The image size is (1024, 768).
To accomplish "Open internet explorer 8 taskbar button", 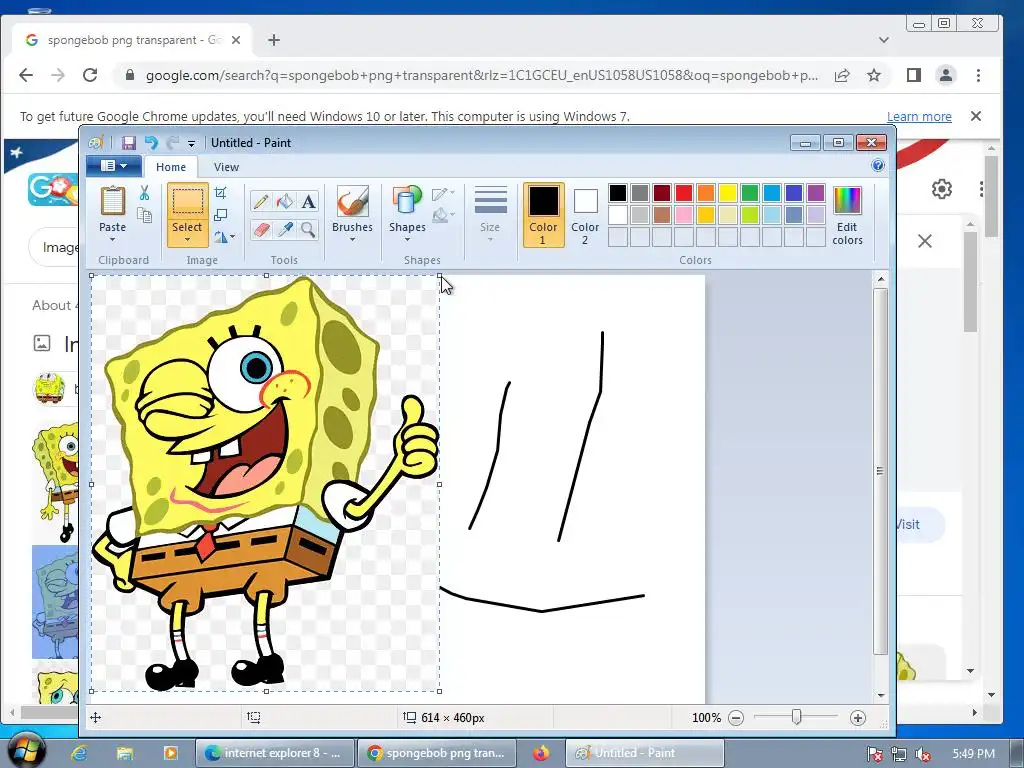I will [275, 753].
